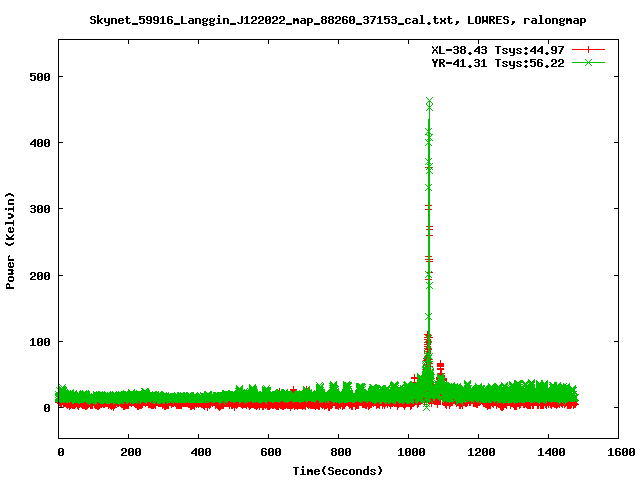640x480 pixels.
Task: Select the legend entry YR-41.31 Tsys:56.22
Action: click(498, 63)
